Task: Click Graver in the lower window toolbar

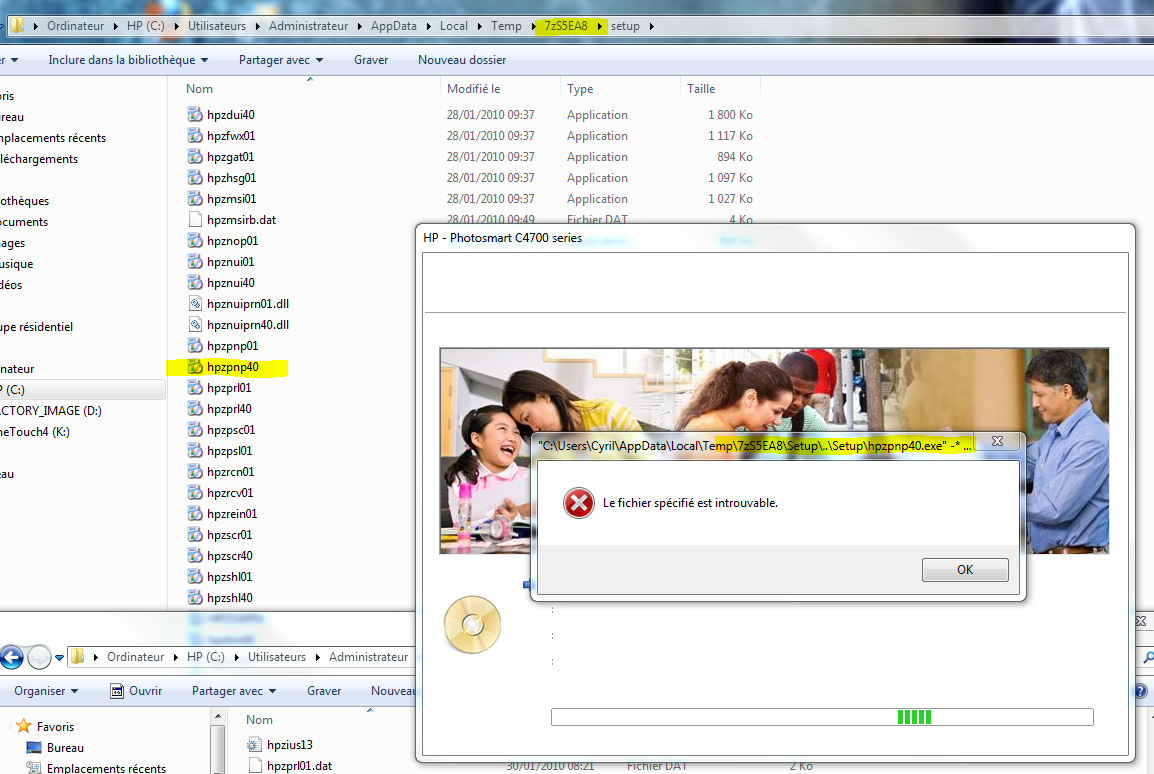Action: point(324,691)
